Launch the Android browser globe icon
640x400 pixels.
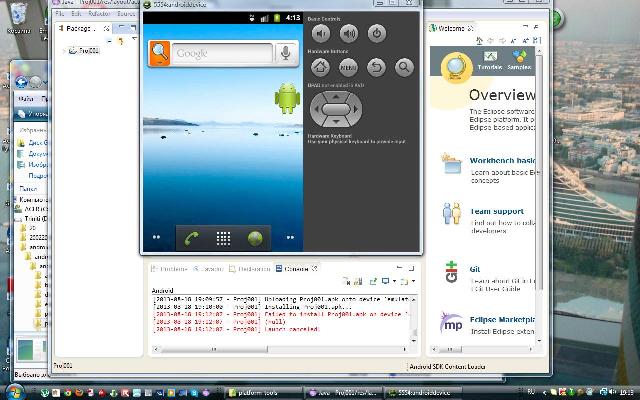pos(255,238)
